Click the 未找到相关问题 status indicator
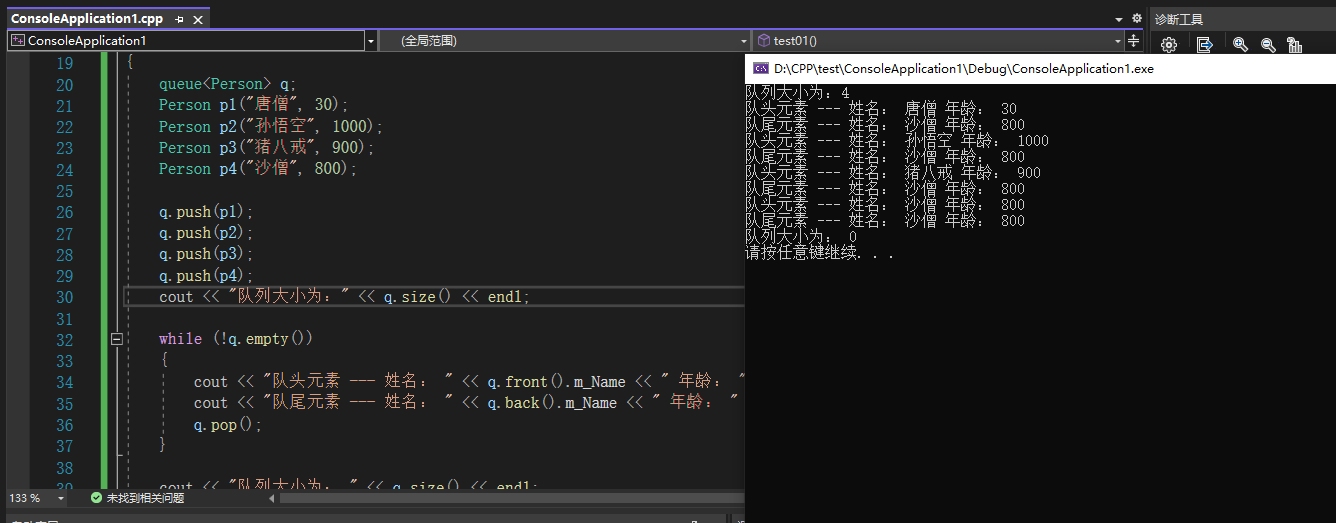The width and height of the screenshot is (1336, 523). tap(145, 498)
